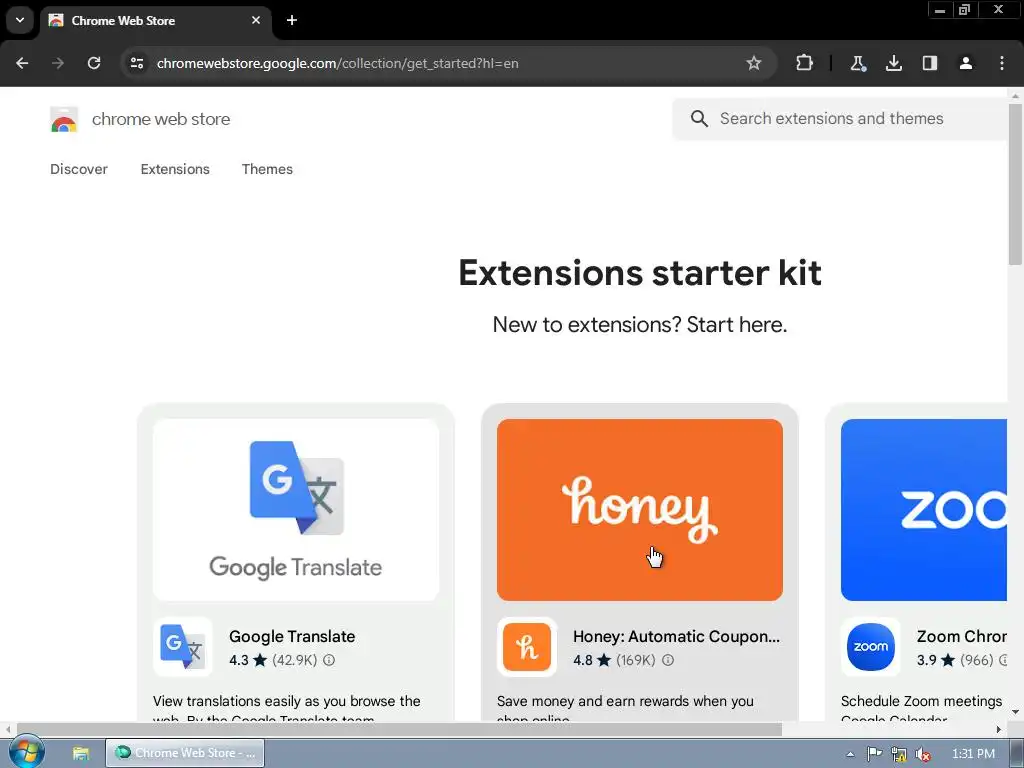The width and height of the screenshot is (1024, 768).
Task: Reload the Chrome Web Store page
Action: pos(94,63)
